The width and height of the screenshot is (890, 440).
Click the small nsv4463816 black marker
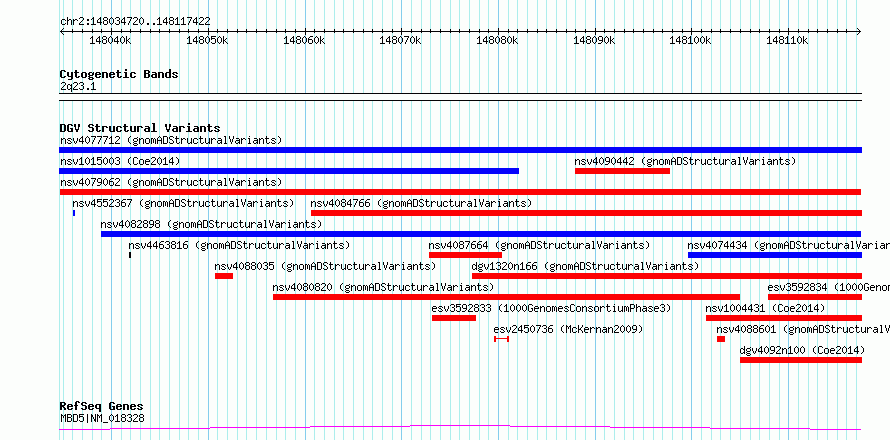pos(130,255)
